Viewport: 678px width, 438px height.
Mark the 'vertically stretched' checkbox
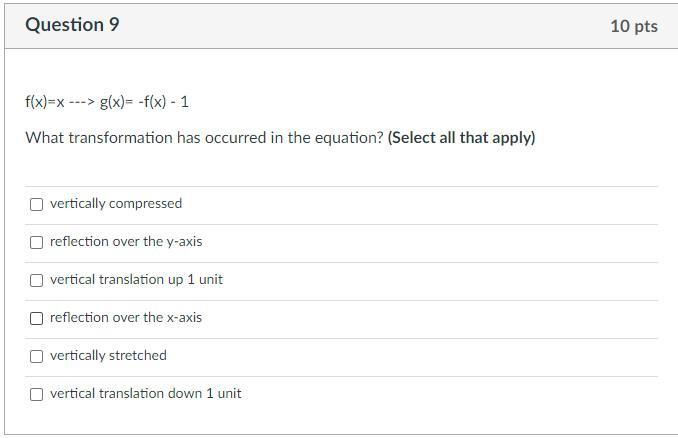click(x=37, y=356)
